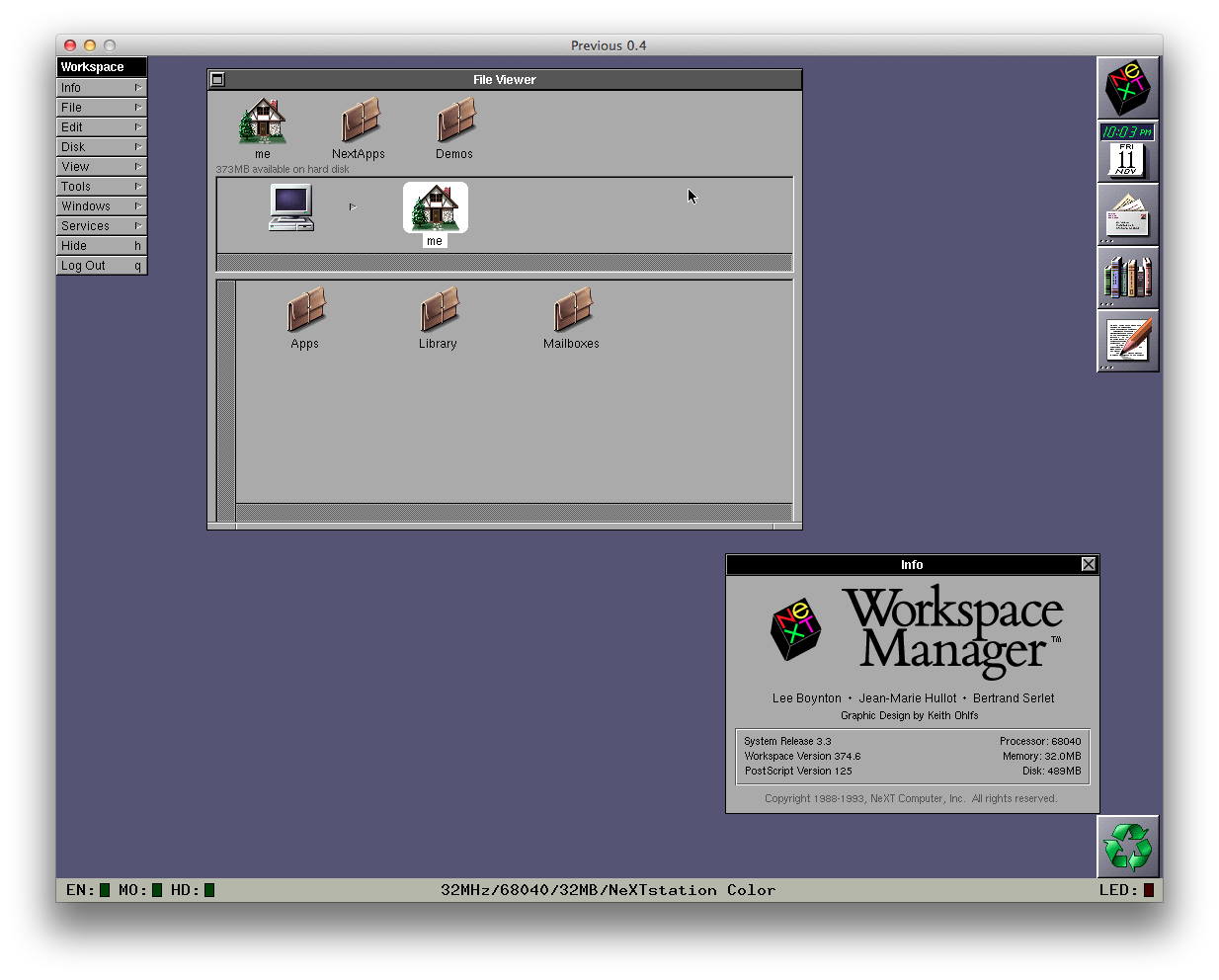Select the Mailboxes folder icon
Screen dimensions: 1219x980
point(573,309)
